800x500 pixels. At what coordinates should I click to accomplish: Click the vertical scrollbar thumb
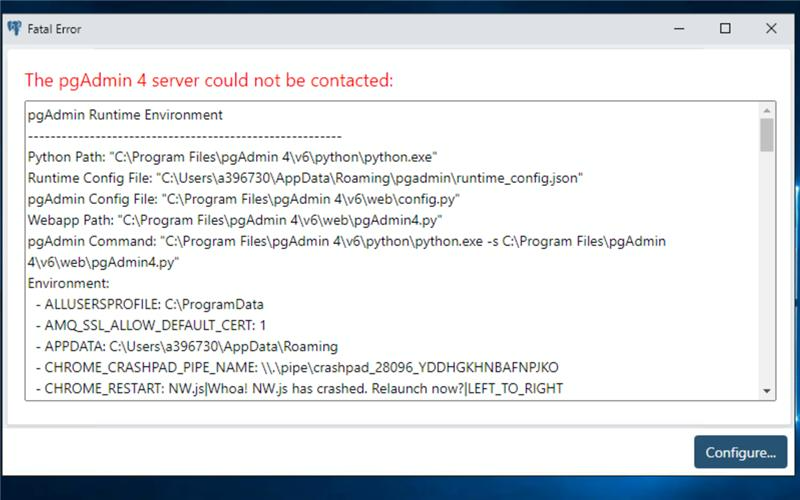click(766, 135)
